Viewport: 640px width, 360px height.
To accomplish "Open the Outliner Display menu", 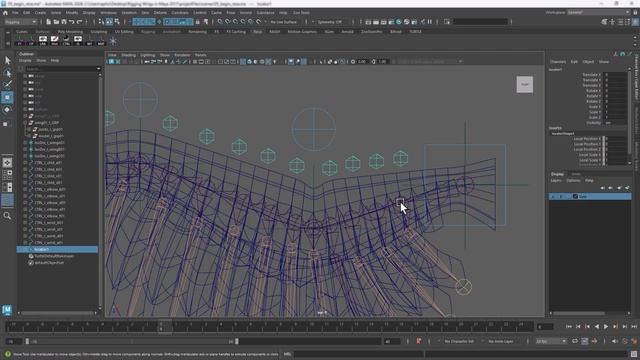I will coord(25,60).
